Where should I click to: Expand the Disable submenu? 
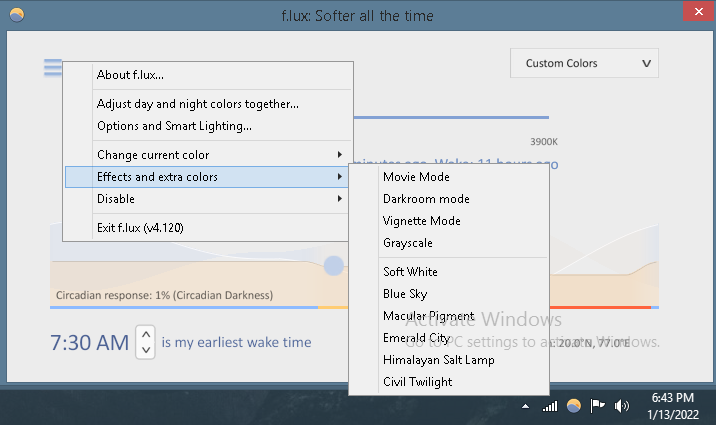[x=207, y=199]
